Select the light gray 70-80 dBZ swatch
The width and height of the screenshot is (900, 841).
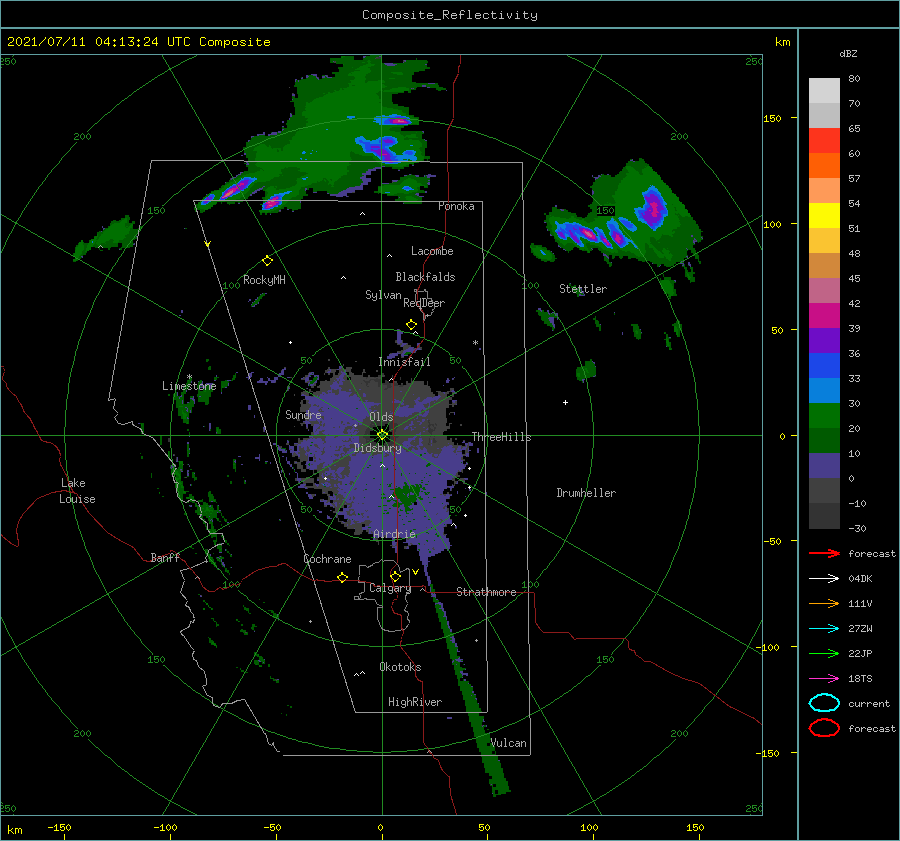[824, 91]
